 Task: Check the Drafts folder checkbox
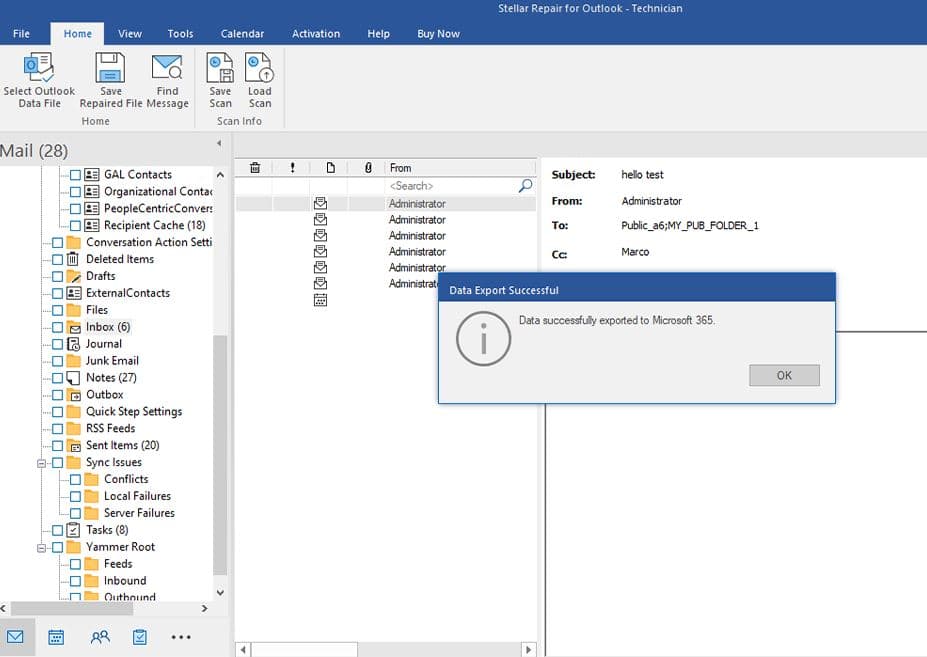pos(57,276)
